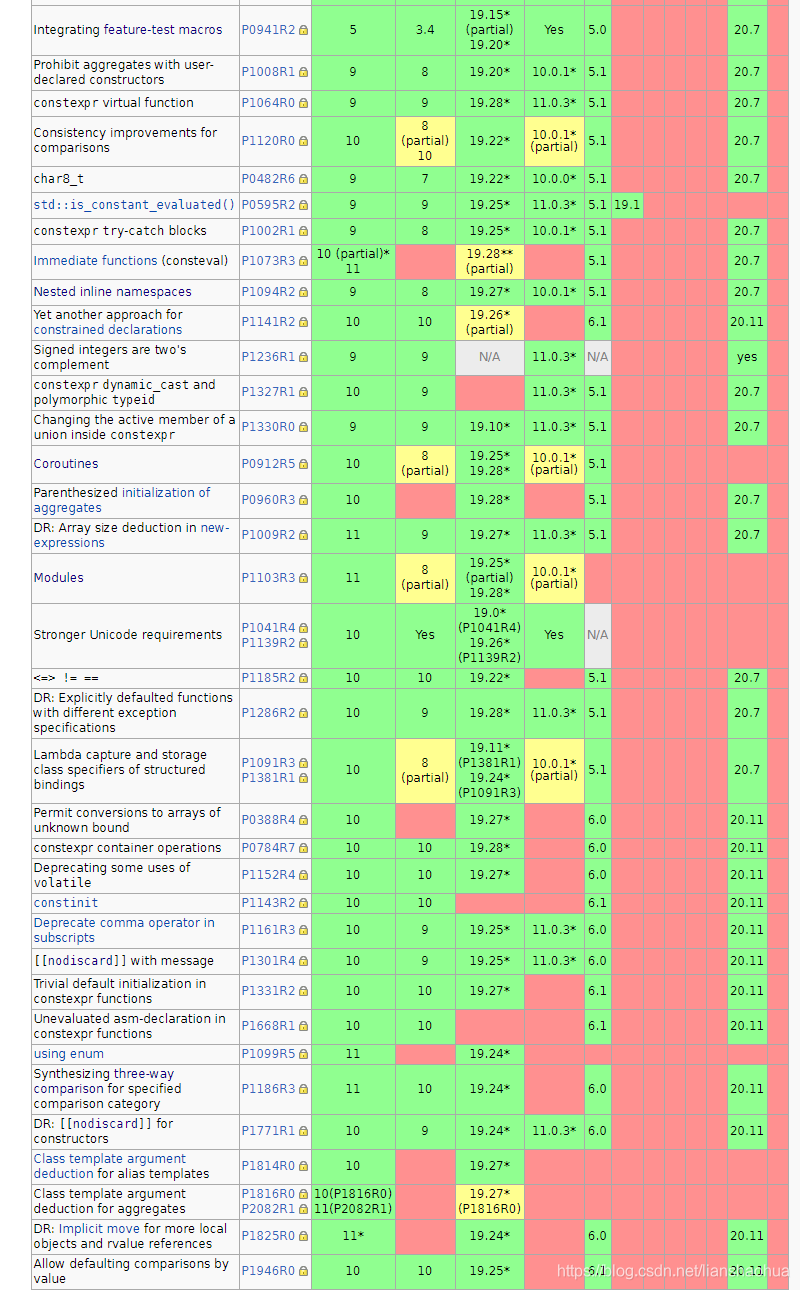Click the lock icon after P1002R1
This screenshot has height=1290, width=800.
point(303,231)
